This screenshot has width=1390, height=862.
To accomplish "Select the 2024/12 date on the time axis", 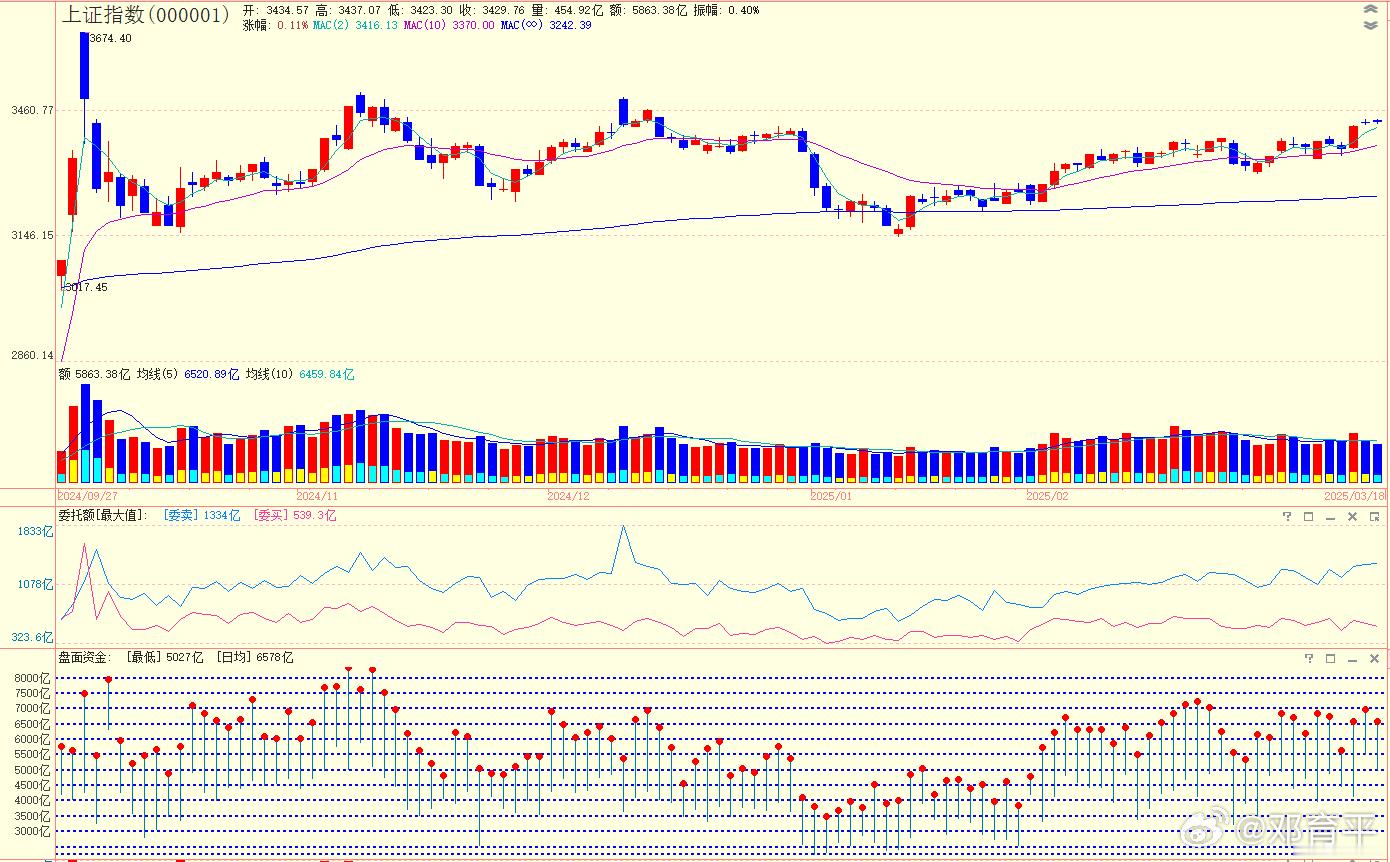I will coord(569,495).
